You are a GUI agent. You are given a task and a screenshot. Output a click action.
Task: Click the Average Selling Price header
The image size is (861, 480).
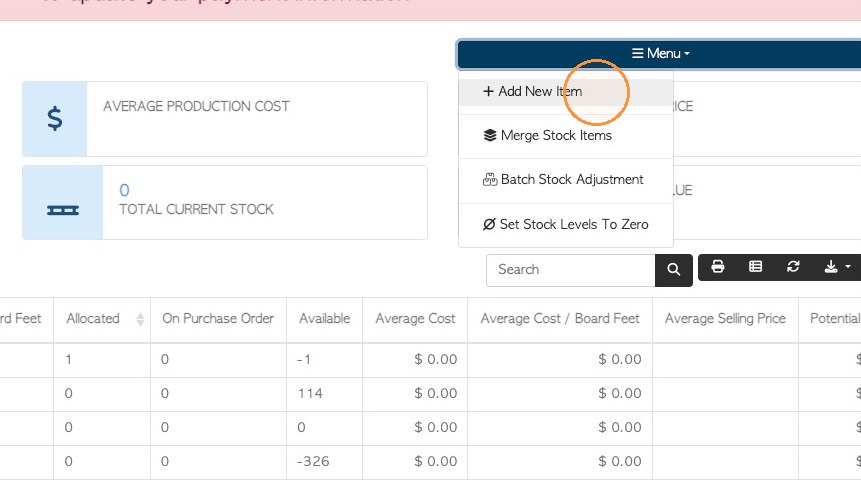click(x=725, y=319)
